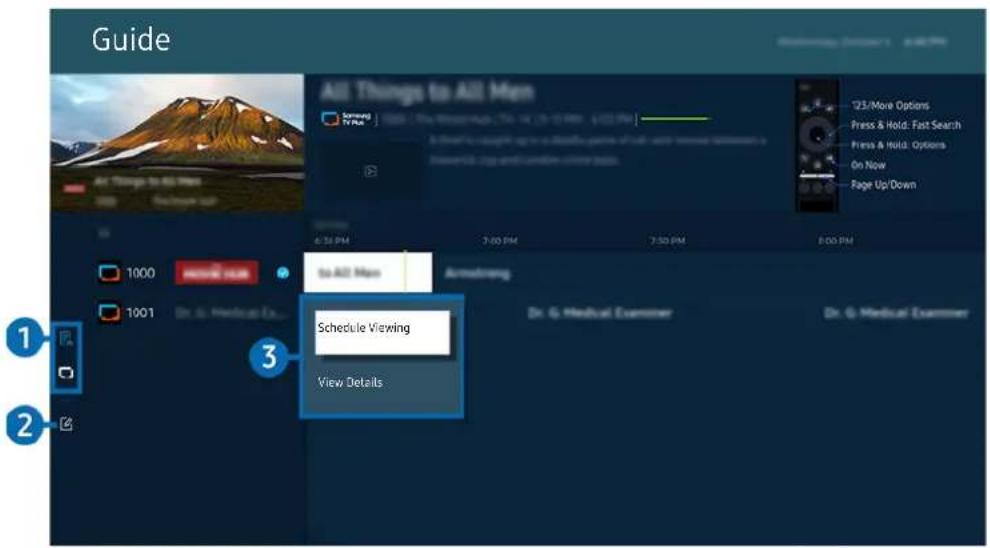The height and width of the screenshot is (548, 990).
Task: Select the TV antenna type icon in the sidebar
Action: pos(66,372)
